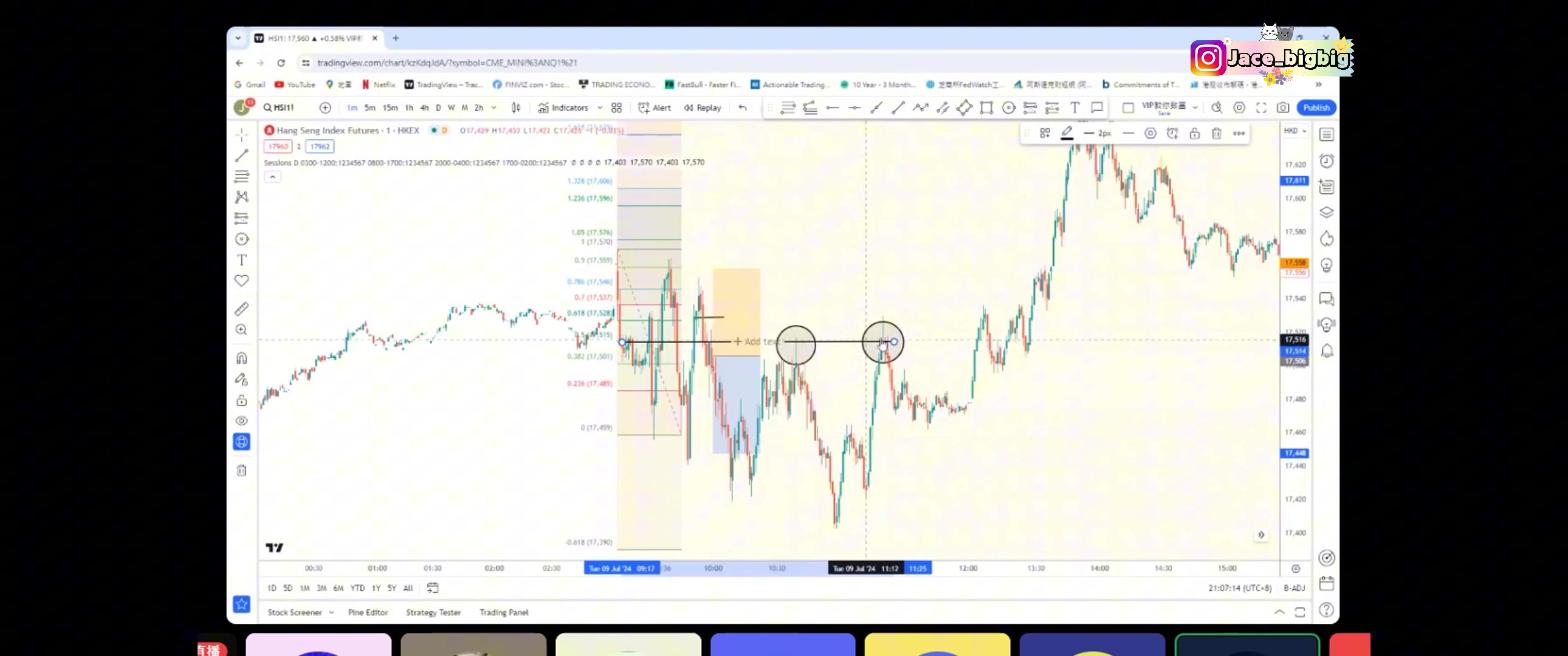
Task: Open the Fibonacci retracement tools
Action: tap(242, 177)
